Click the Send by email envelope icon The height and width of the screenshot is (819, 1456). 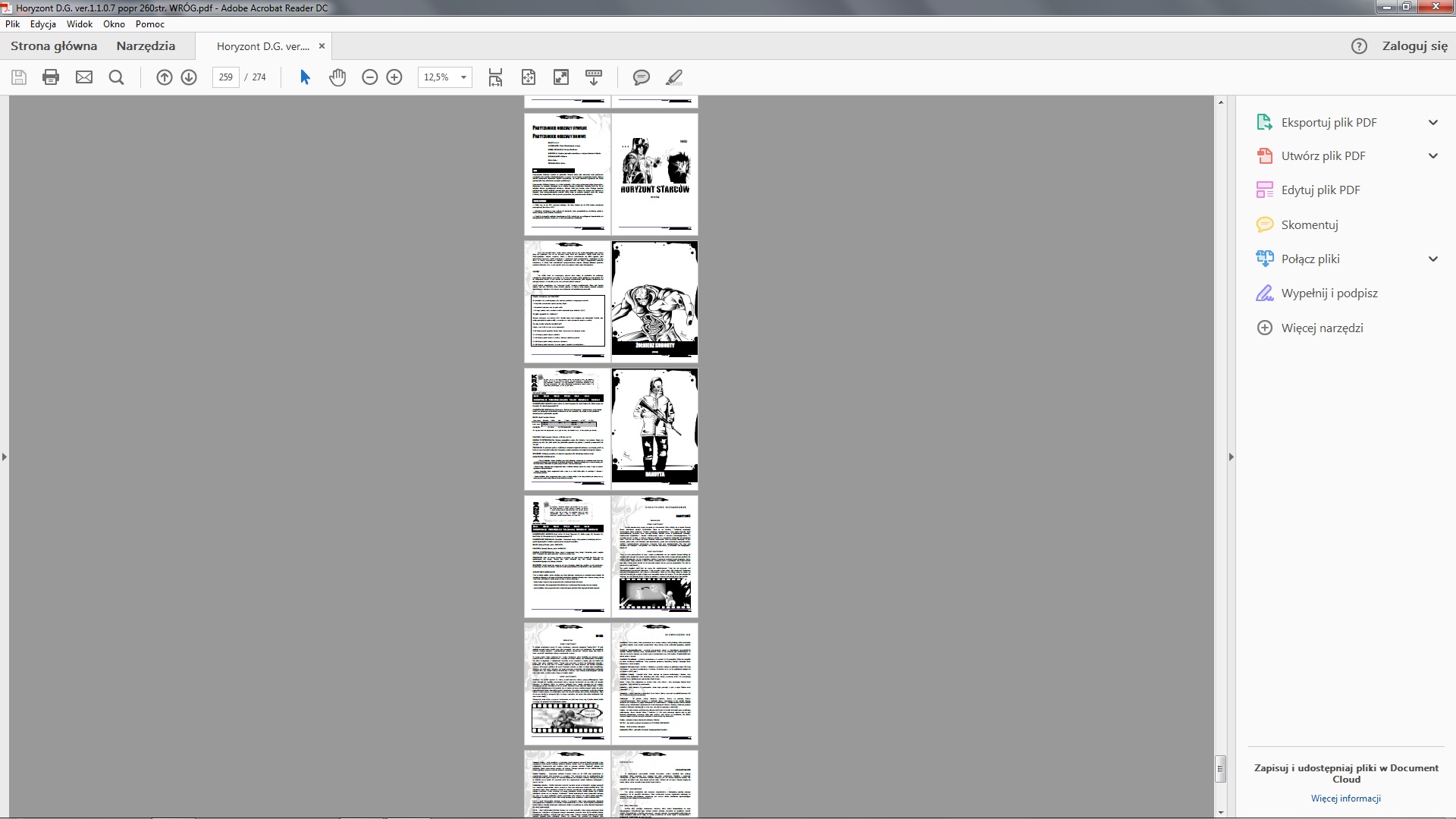coord(84,77)
